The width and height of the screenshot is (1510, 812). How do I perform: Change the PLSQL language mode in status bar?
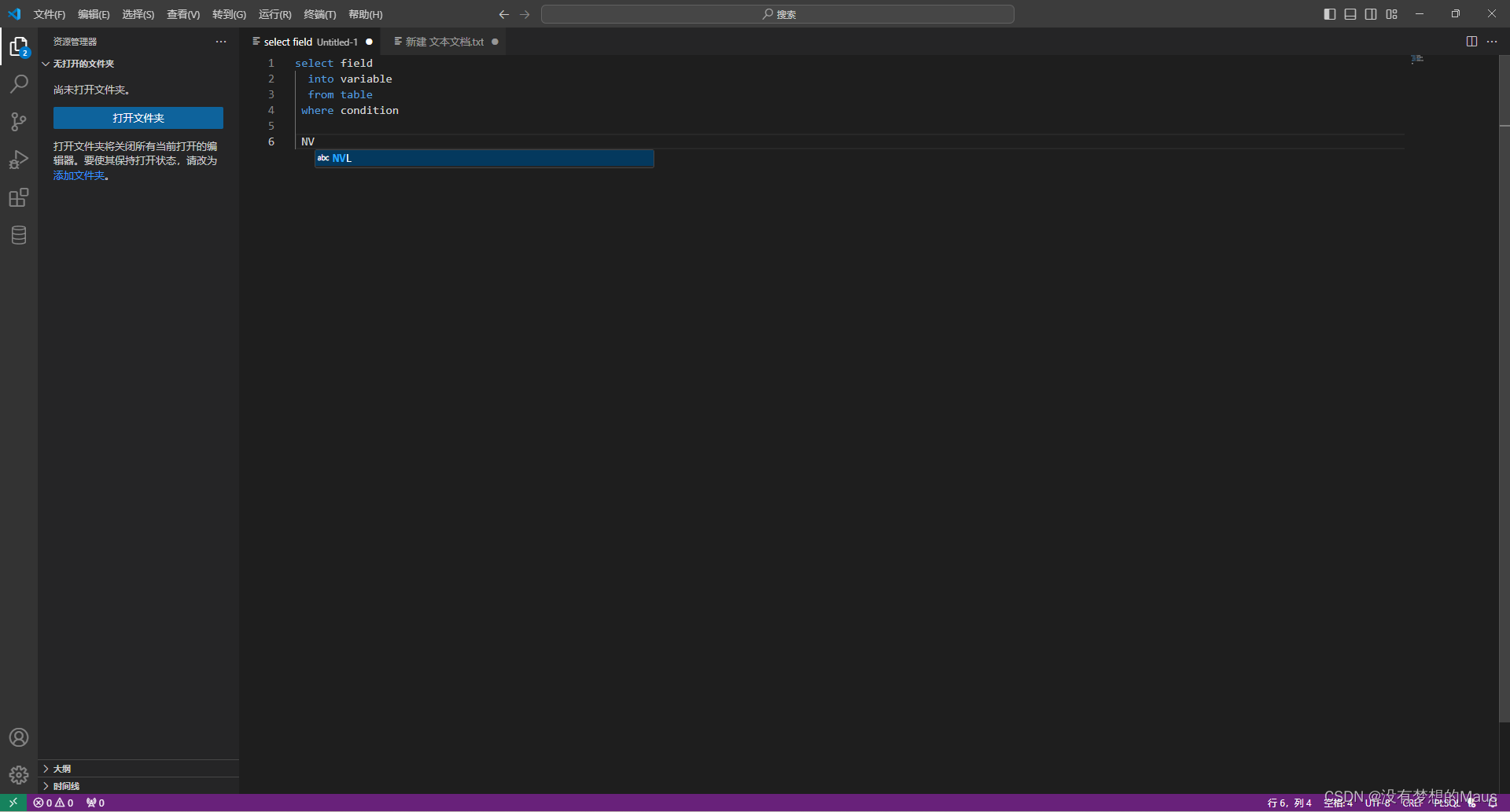point(1447,803)
